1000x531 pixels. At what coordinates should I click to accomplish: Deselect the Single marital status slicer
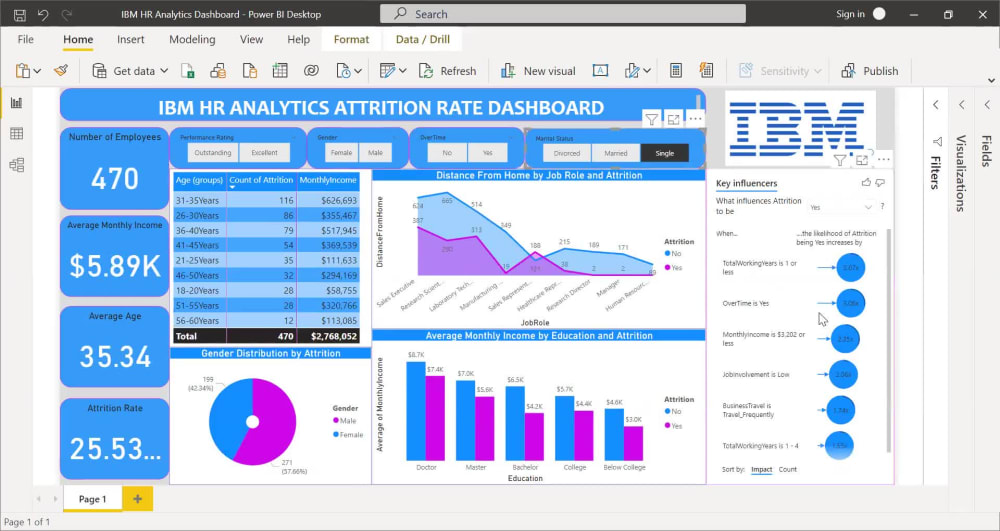tap(665, 153)
